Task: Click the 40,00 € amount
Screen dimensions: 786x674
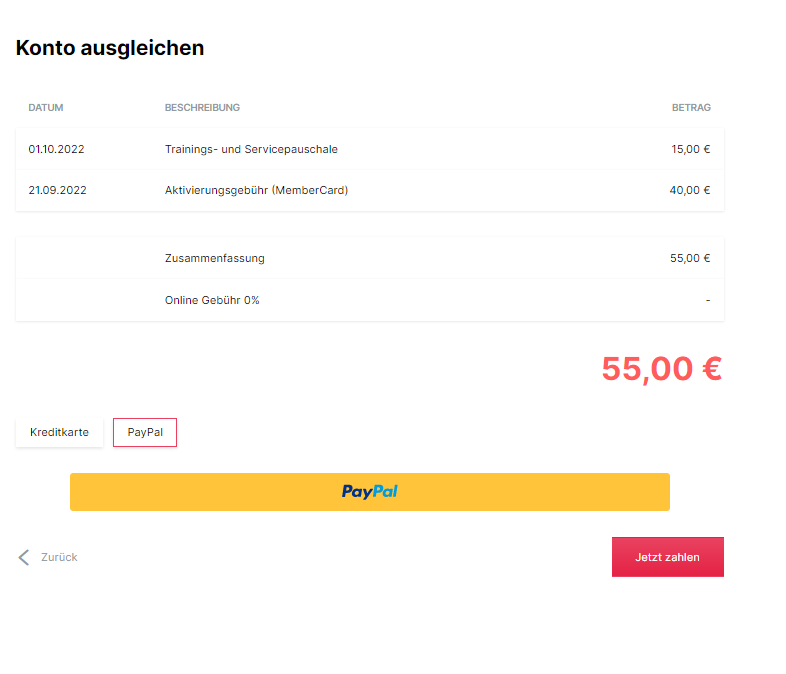Action: (x=690, y=190)
